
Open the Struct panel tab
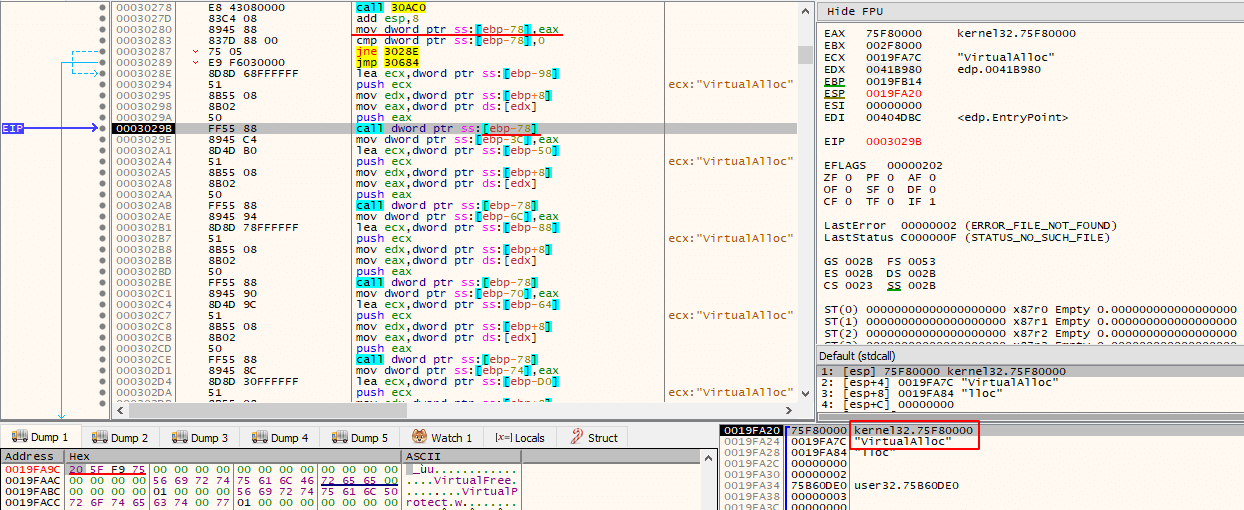594,437
